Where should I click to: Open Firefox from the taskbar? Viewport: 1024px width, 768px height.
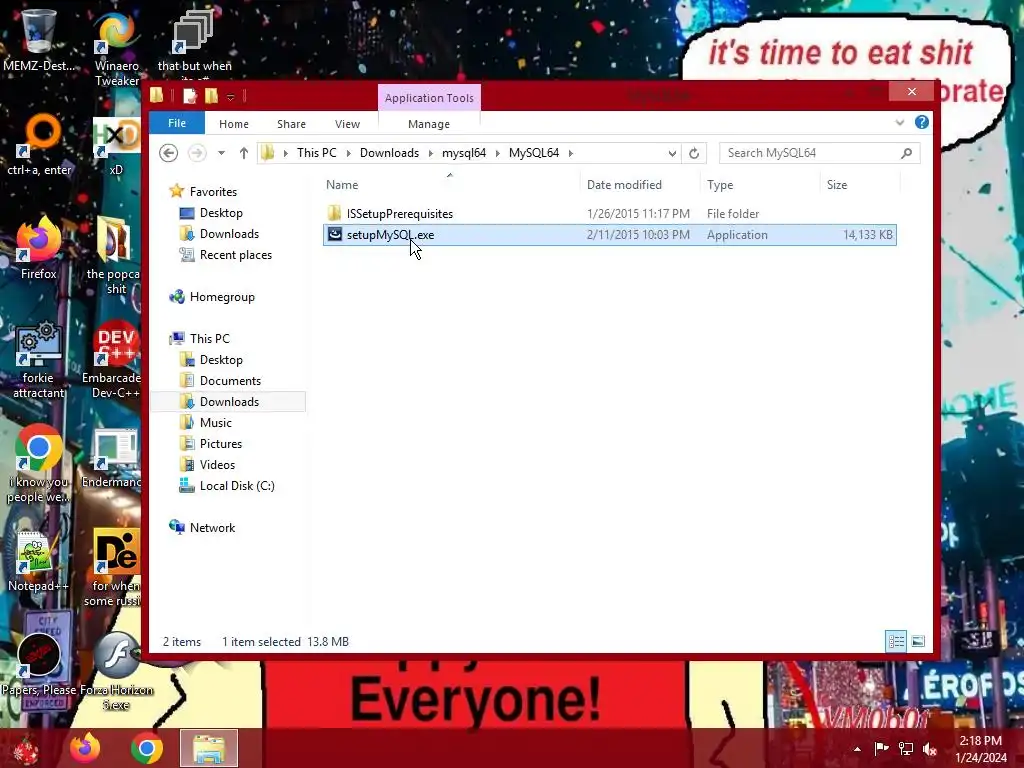(86, 748)
